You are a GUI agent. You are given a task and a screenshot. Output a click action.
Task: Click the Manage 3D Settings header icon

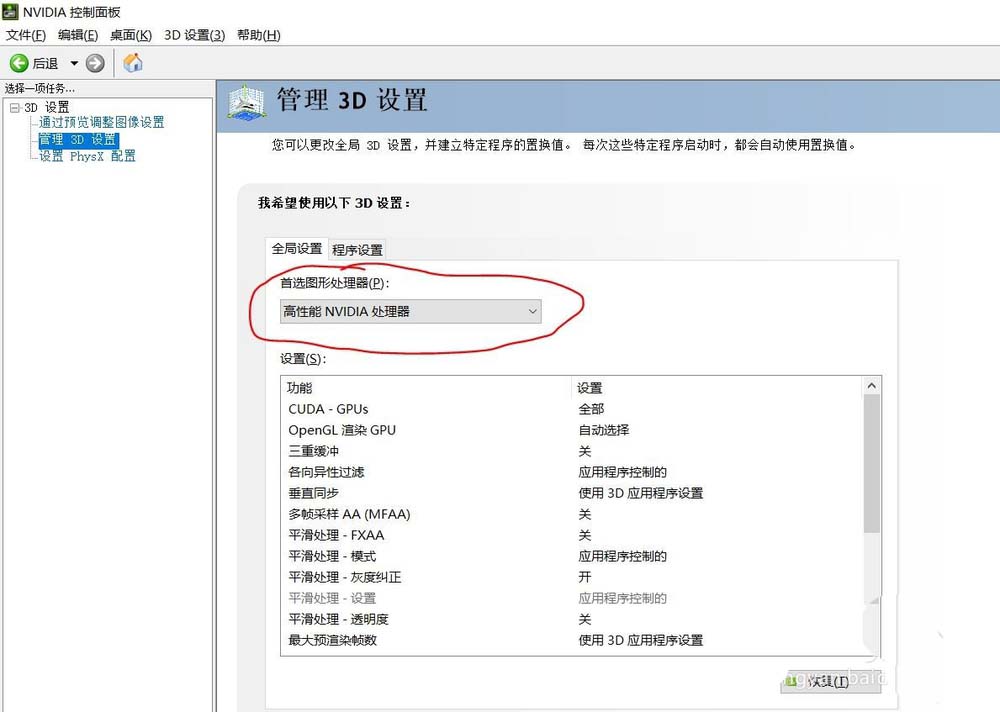[246, 102]
